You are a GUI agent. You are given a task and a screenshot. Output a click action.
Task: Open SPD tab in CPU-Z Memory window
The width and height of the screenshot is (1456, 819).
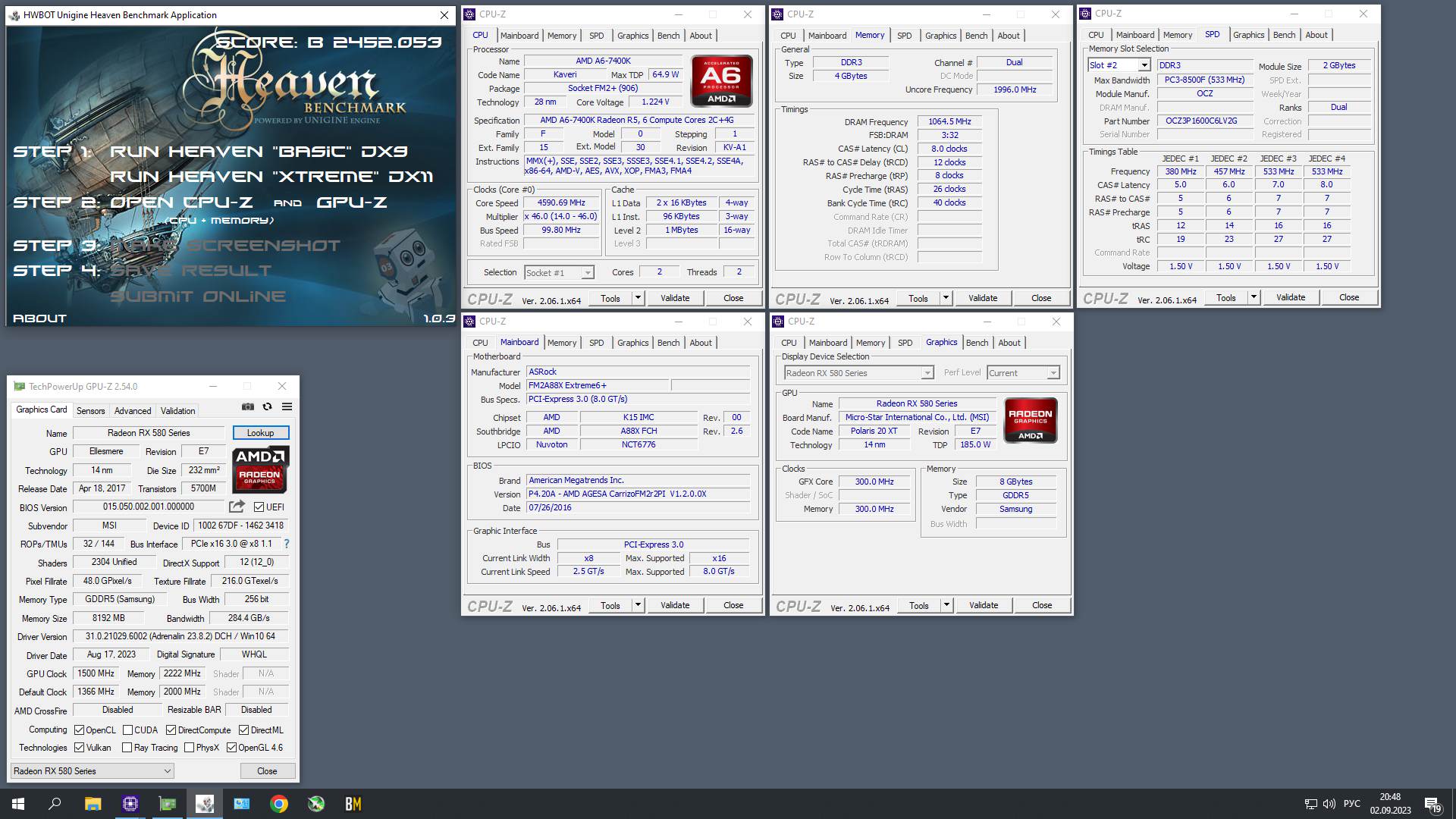point(904,36)
